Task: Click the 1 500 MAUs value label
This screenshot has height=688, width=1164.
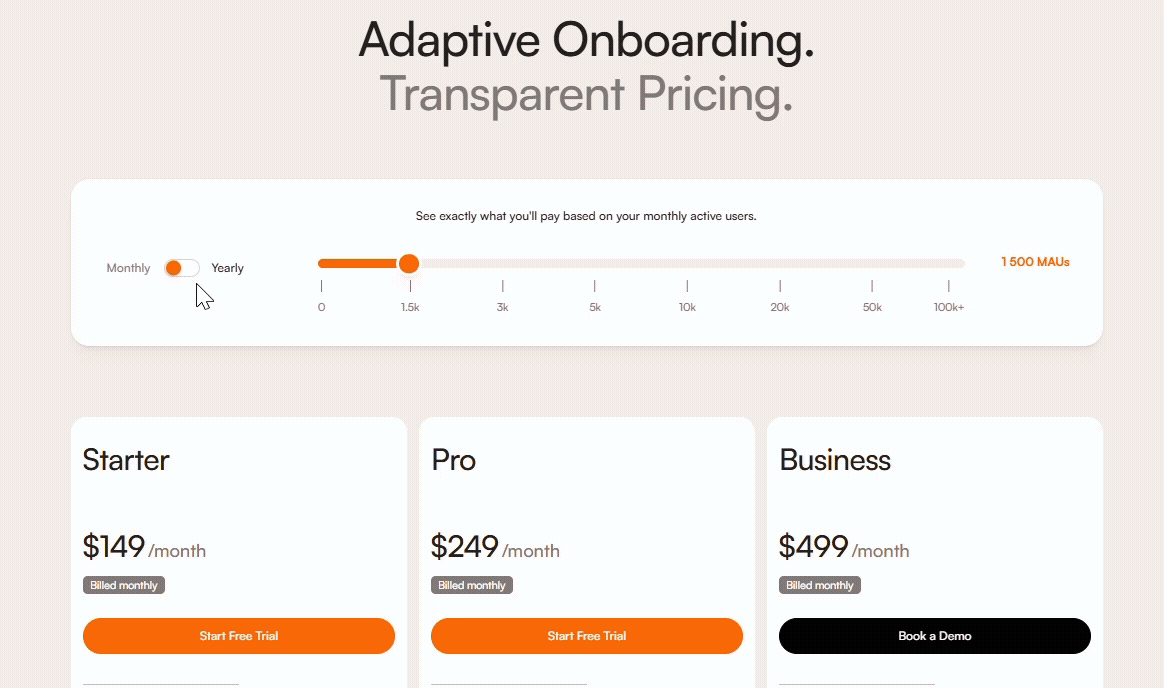Action: click(x=1035, y=262)
